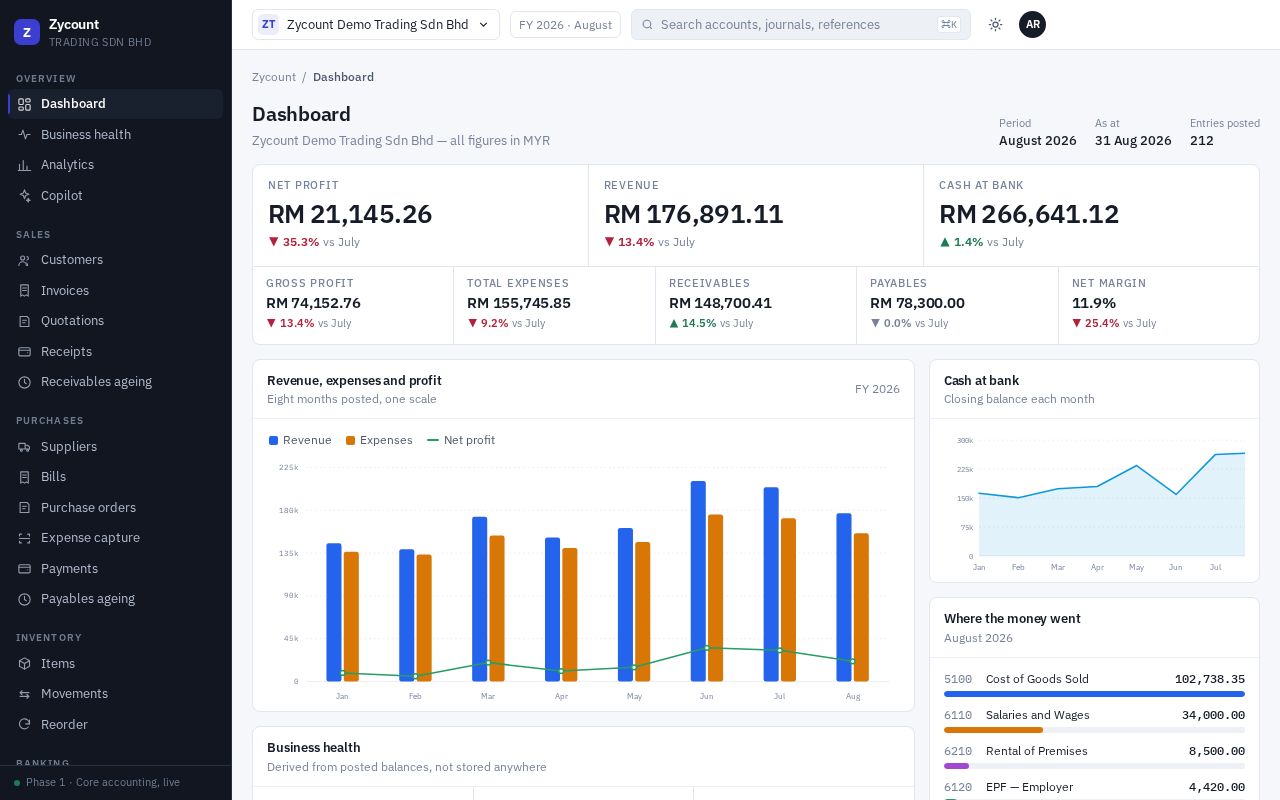Click the Business health pulse icon

pyautogui.click(x=25, y=135)
